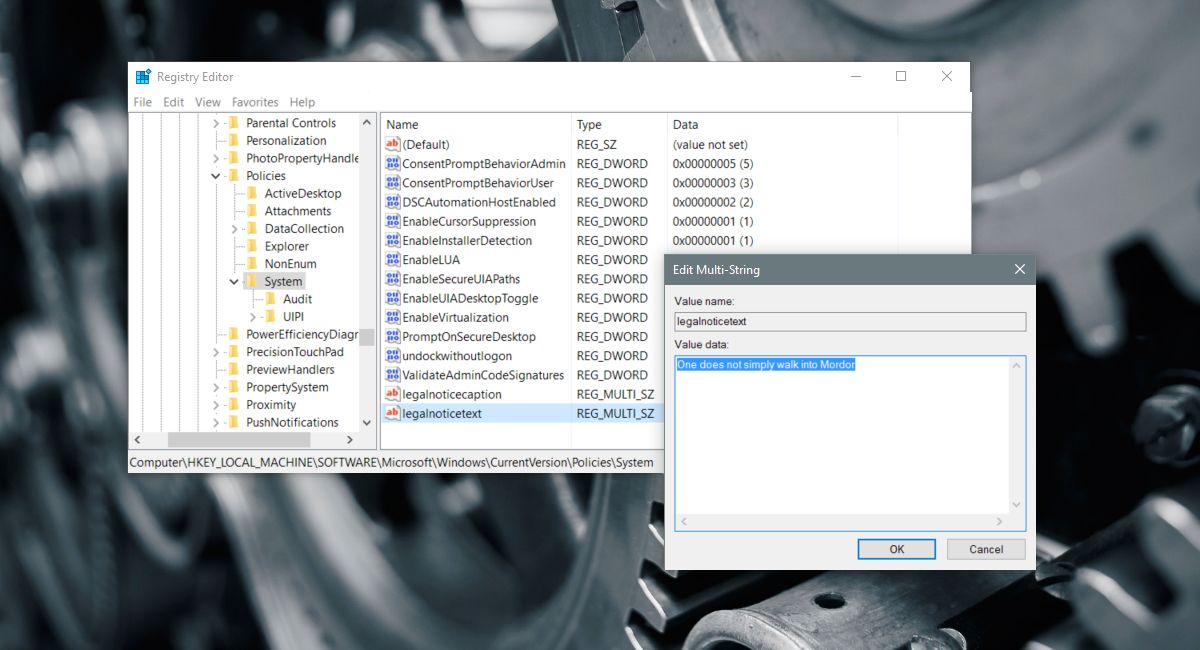Viewport: 1200px width, 650px height.
Task: Click the Cancel button in dialog
Action: tap(986, 549)
